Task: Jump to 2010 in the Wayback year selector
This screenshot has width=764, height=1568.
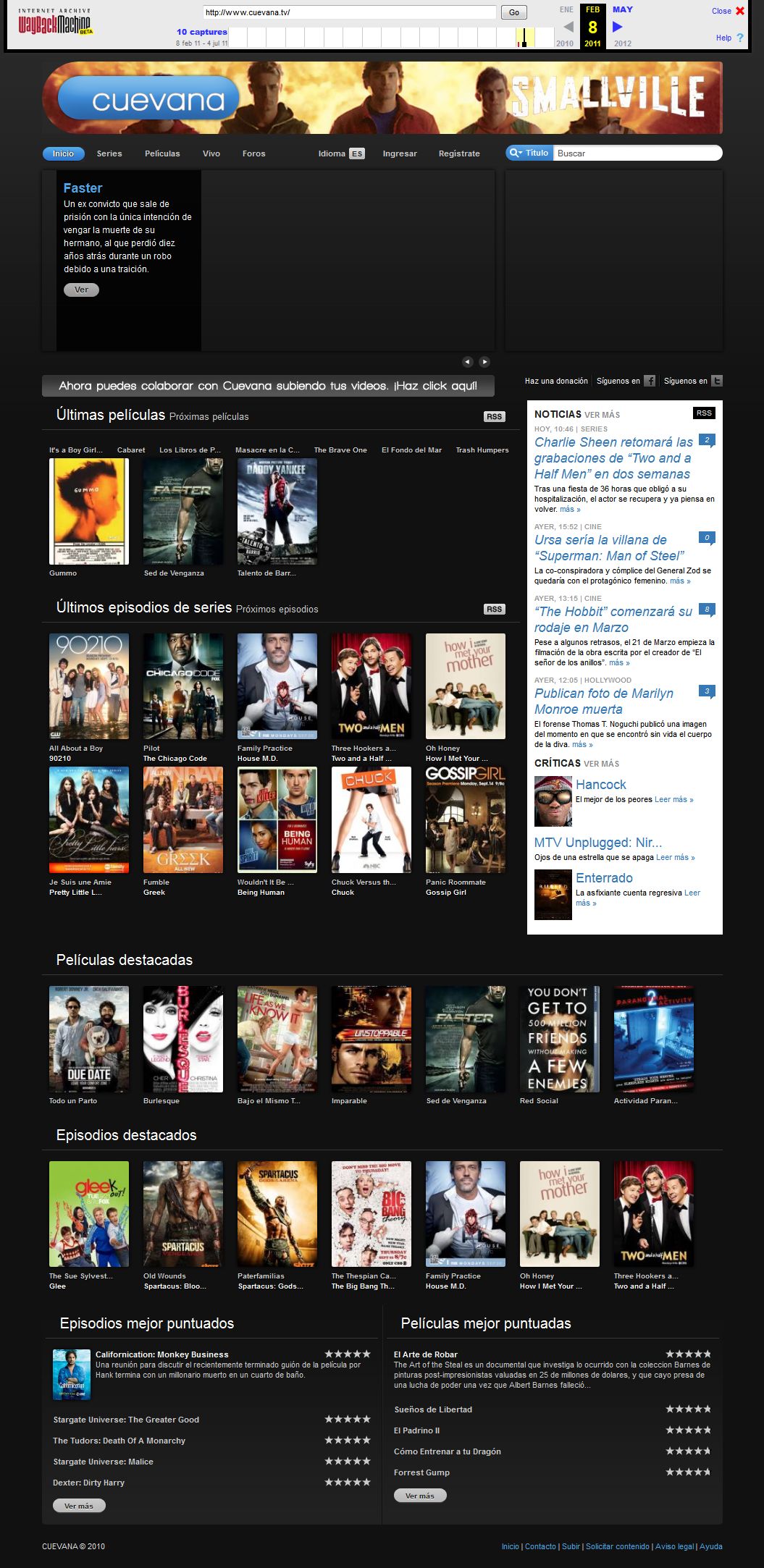Action: tap(565, 43)
